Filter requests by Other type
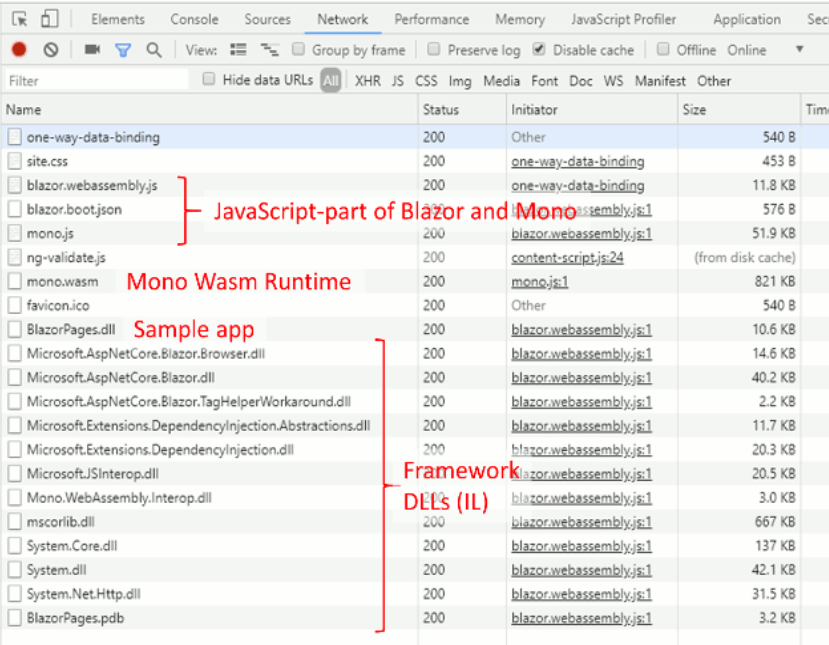The image size is (829, 645). coord(714,81)
